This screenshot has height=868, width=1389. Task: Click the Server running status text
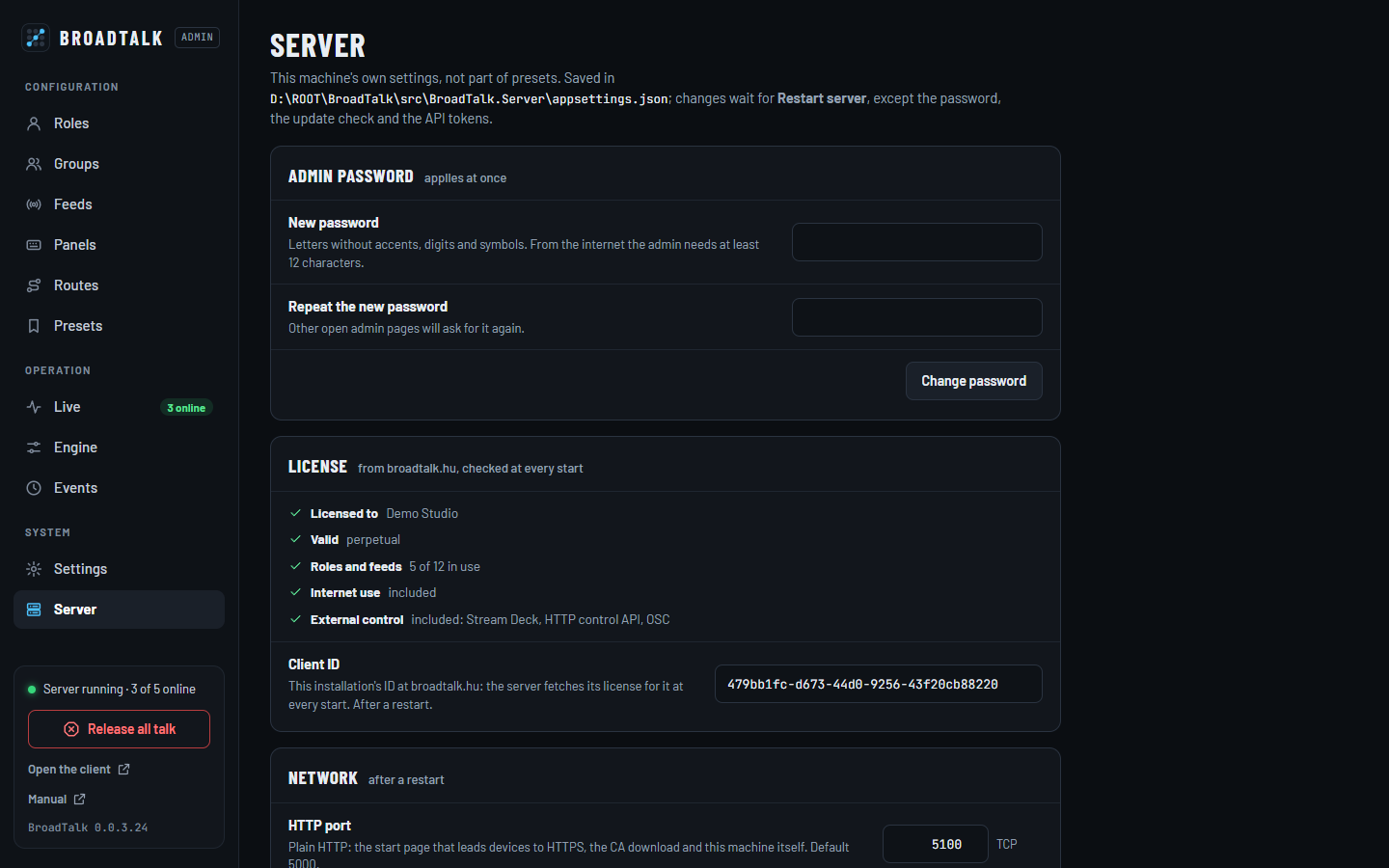tap(120, 690)
